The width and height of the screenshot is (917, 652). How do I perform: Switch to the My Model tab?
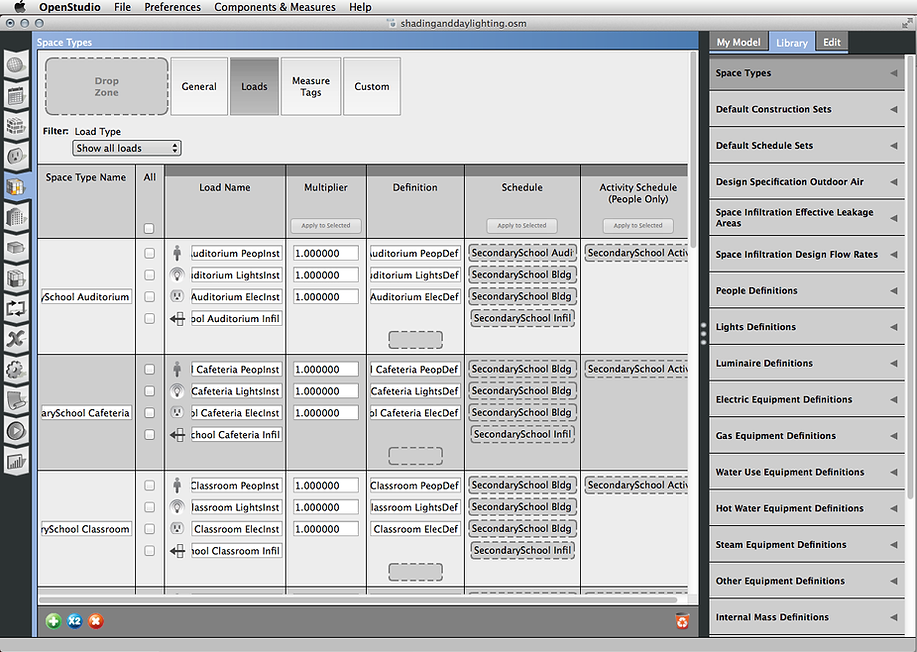[x=738, y=43]
